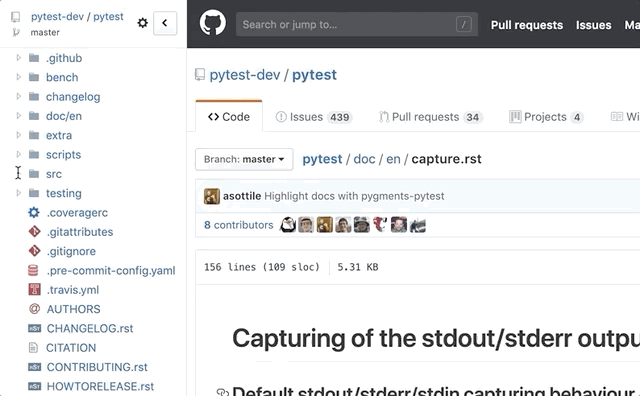Click pytest repository link in page title
640x396 pixels.
[314, 75]
